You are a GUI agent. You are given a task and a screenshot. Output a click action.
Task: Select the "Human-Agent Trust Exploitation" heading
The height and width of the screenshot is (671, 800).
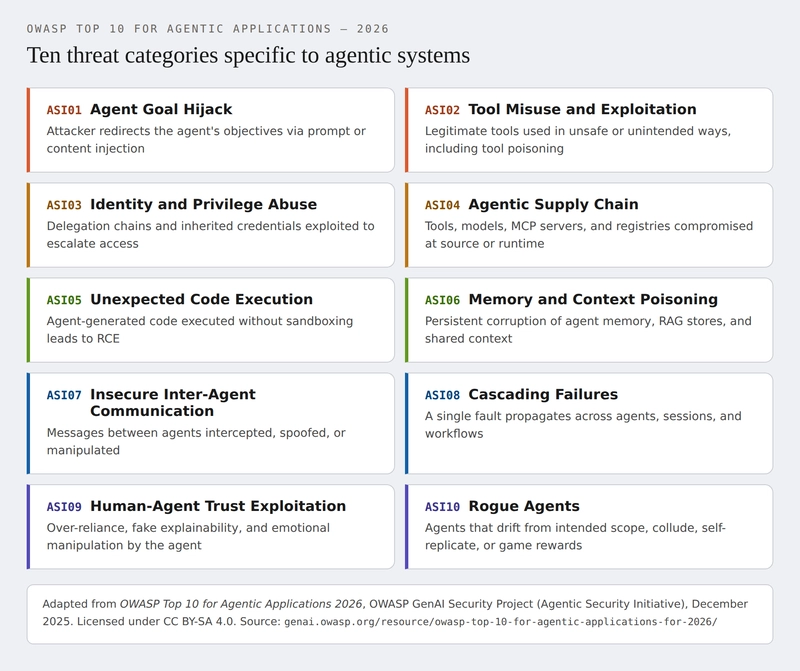218,506
